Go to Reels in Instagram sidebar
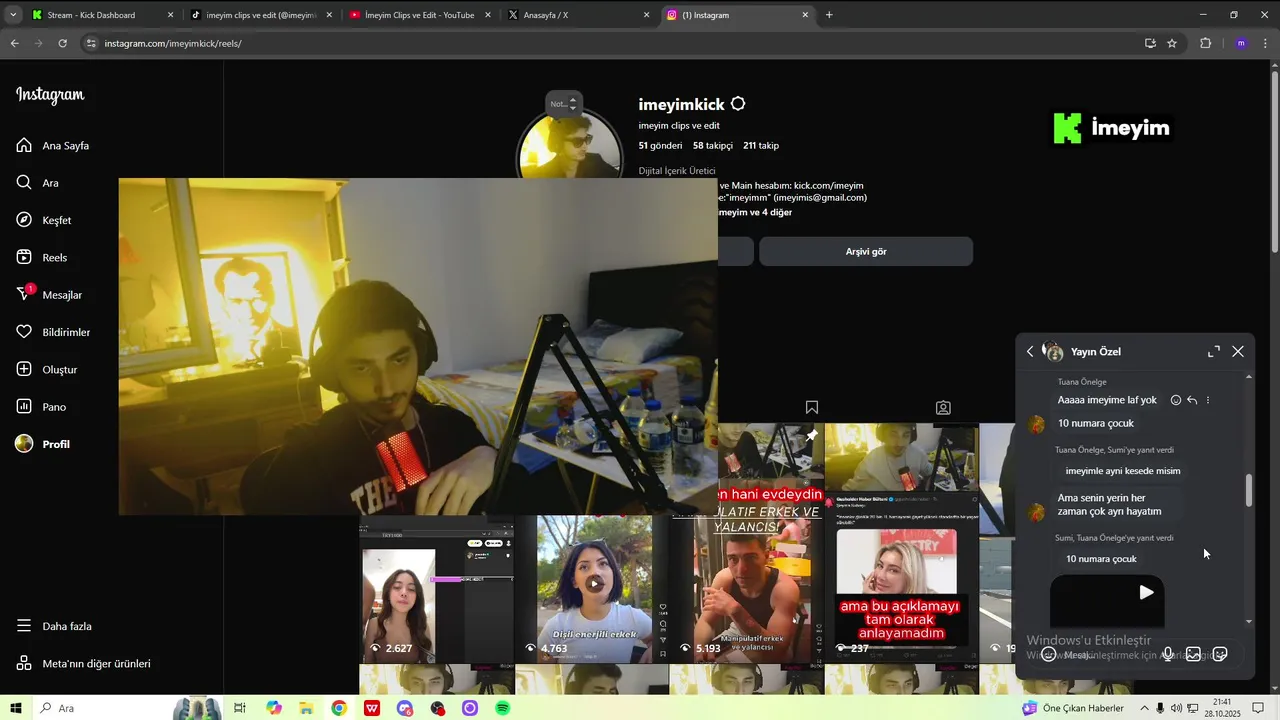Viewport: 1280px width, 720px height. coord(42,258)
